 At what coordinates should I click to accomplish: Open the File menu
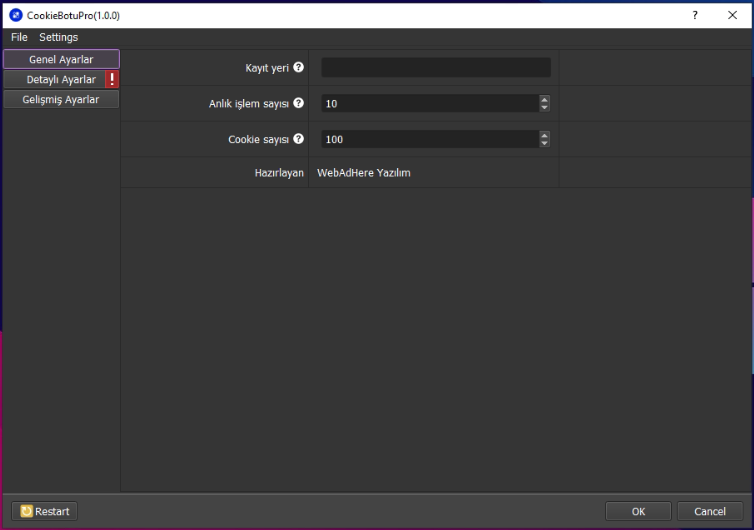point(19,37)
